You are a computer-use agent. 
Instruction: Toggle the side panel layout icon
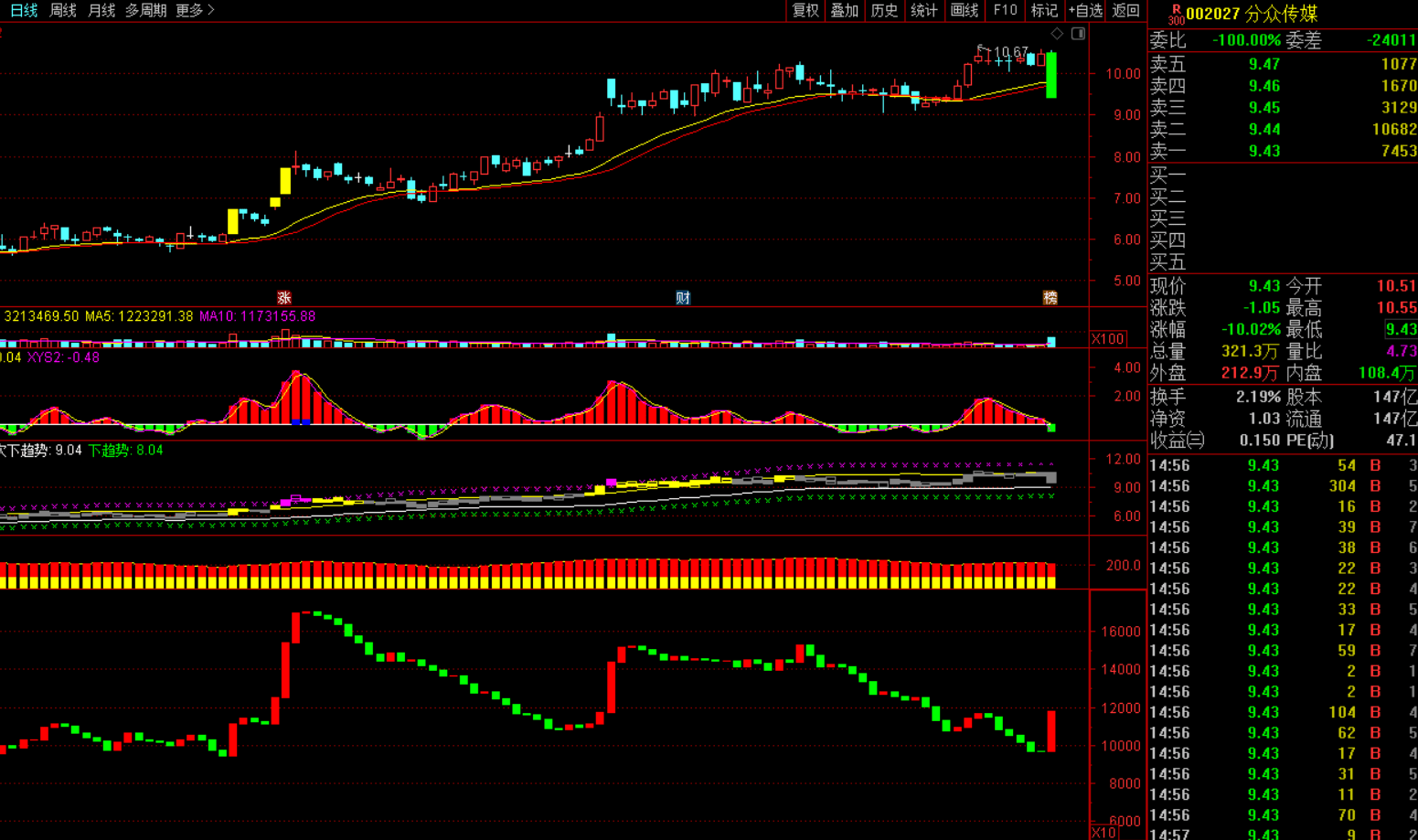pos(1079,34)
